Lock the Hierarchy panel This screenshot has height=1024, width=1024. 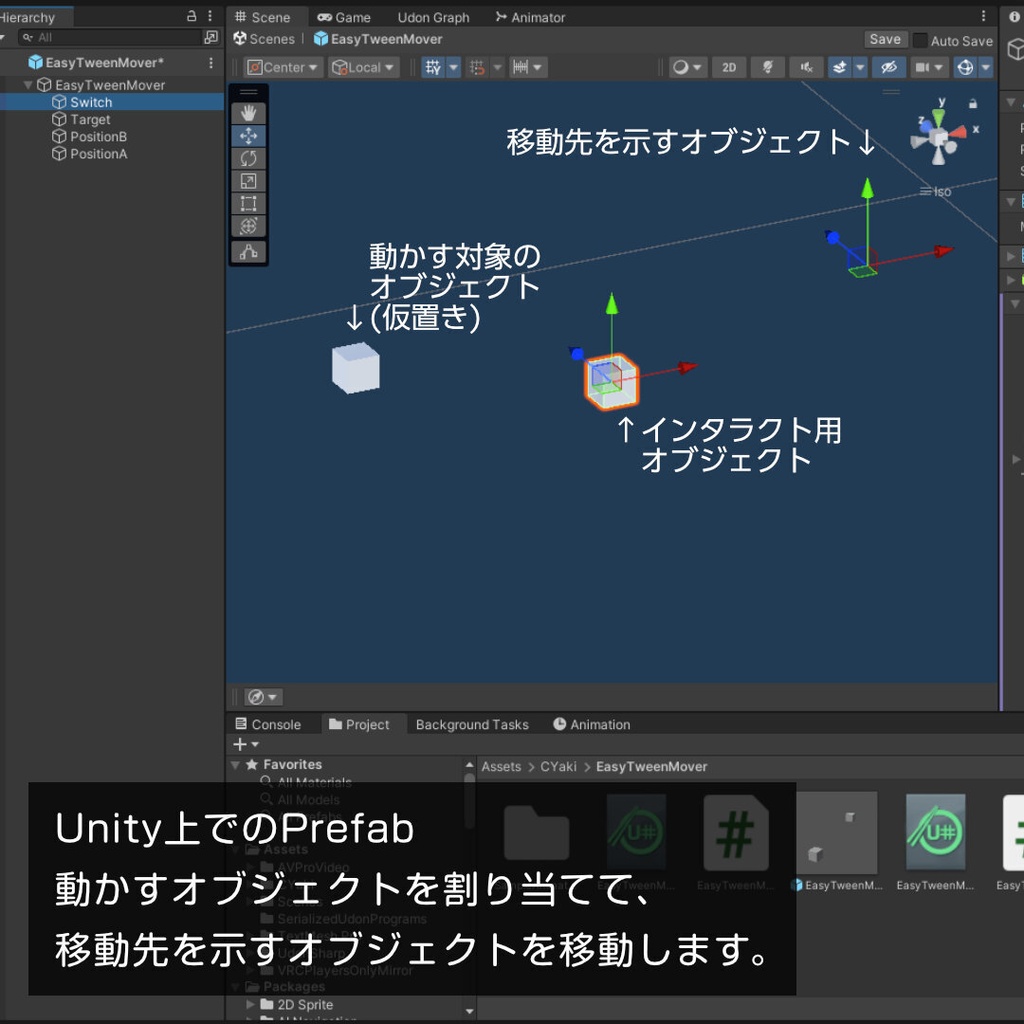coord(191,16)
